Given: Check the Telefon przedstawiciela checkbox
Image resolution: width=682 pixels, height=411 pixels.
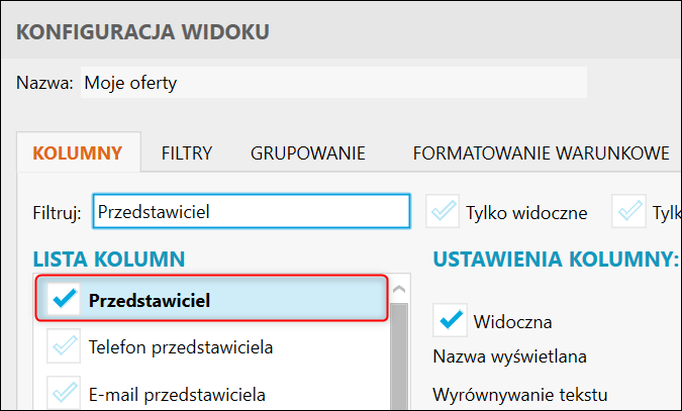Looking at the screenshot, I should (x=62, y=347).
